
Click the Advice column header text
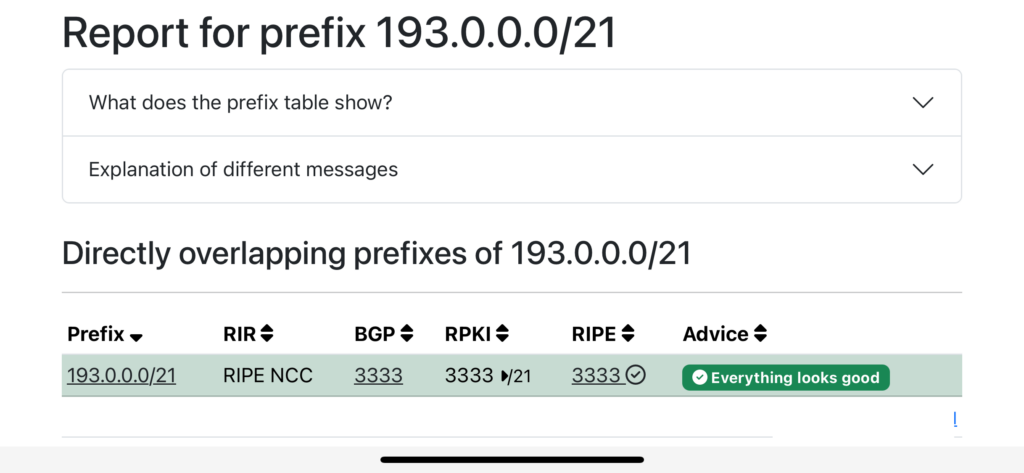point(715,334)
